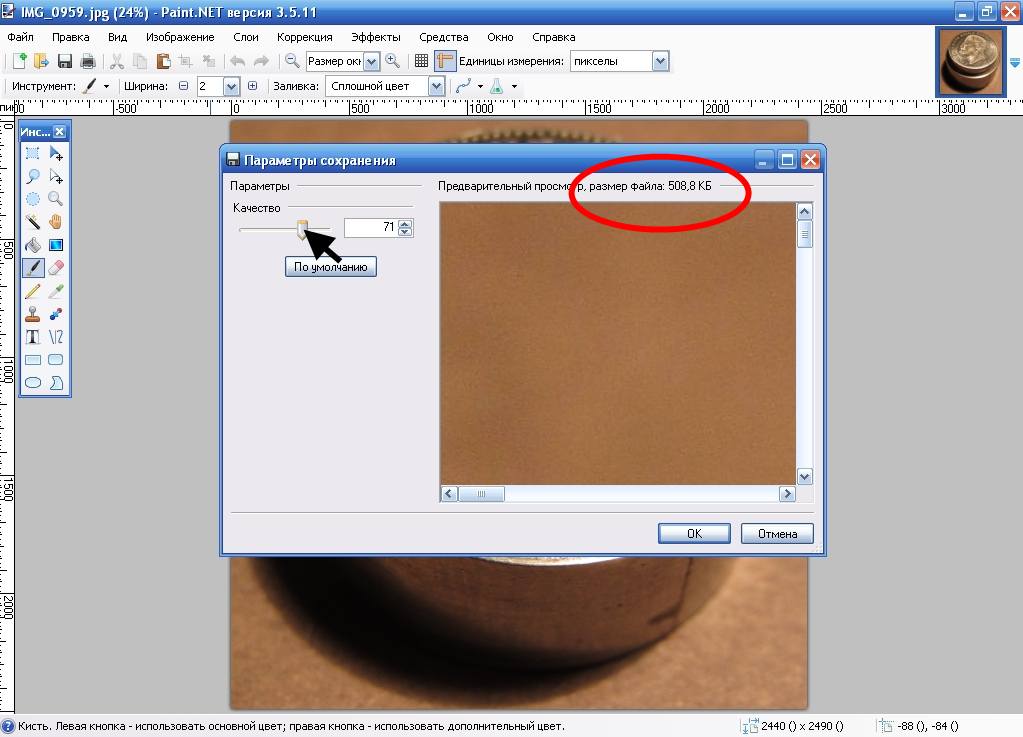The width and height of the screenshot is (1023, 737).
Task: Click the Zoom in magnifier icon
Action: [x=392, y=61]
